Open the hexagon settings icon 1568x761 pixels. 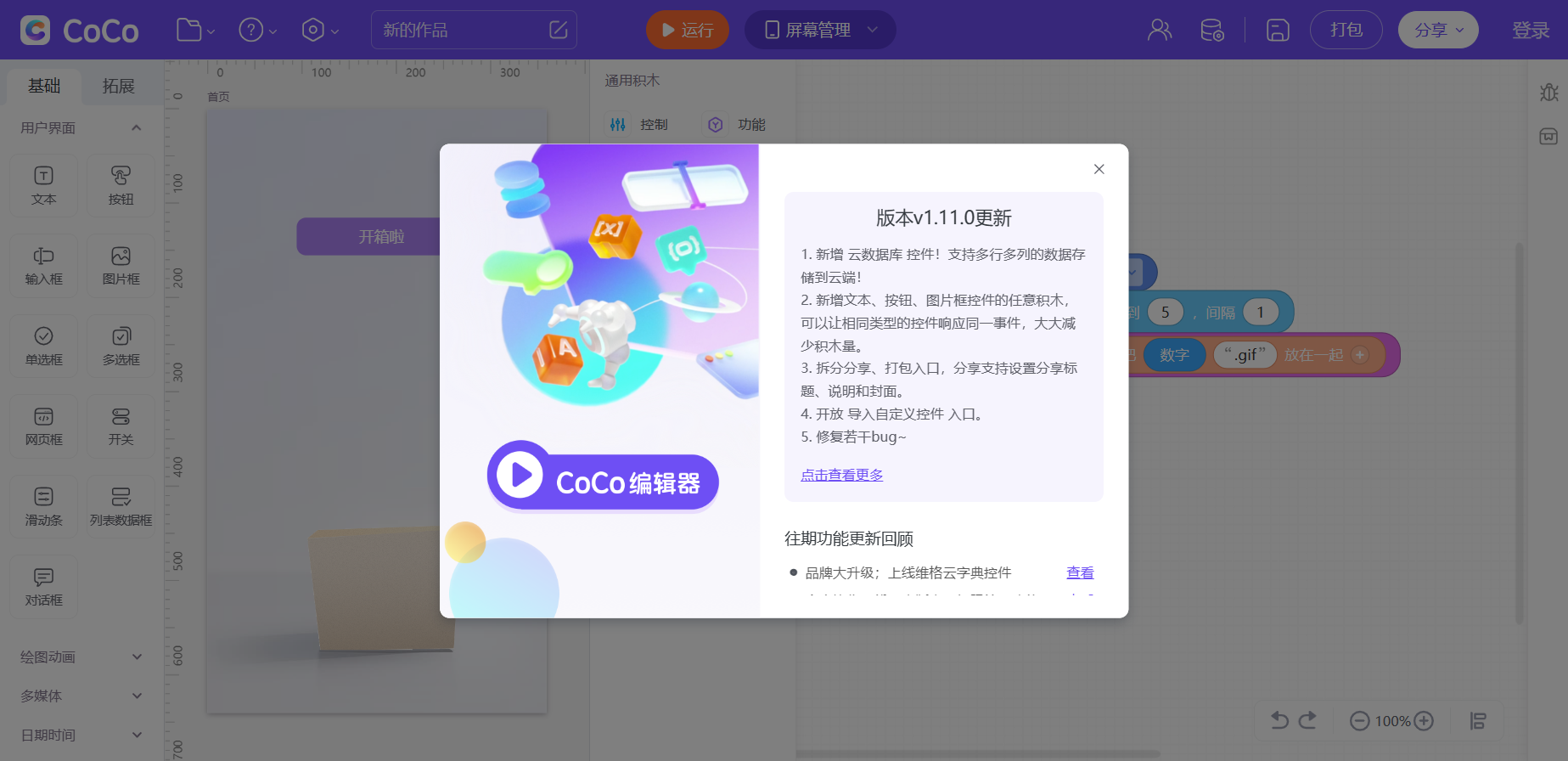(320, 30)
